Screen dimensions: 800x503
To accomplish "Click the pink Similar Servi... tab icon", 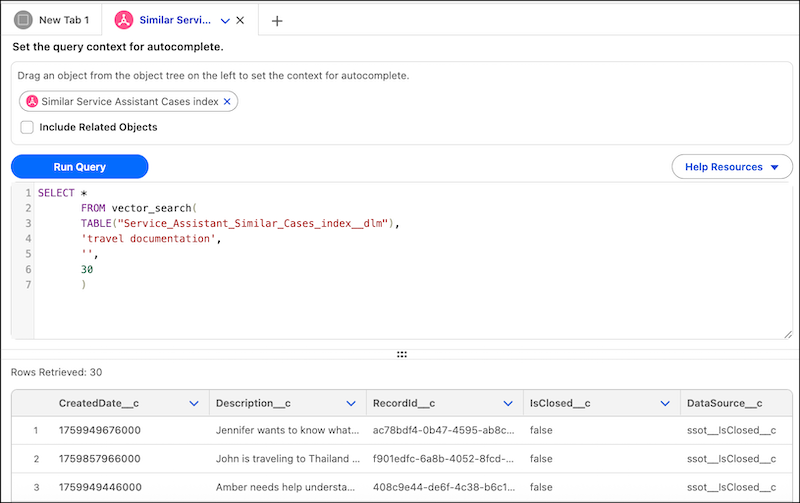I will (x=123, y=20).
